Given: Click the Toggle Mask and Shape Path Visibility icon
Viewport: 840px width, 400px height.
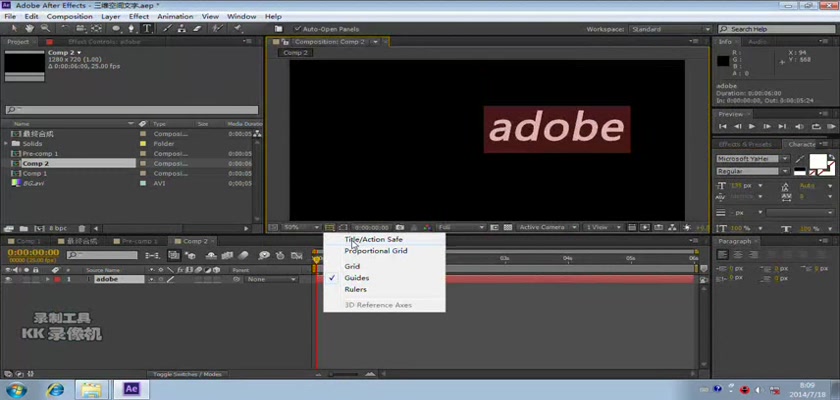Looking at the screenshot, I should pos(343,227).
